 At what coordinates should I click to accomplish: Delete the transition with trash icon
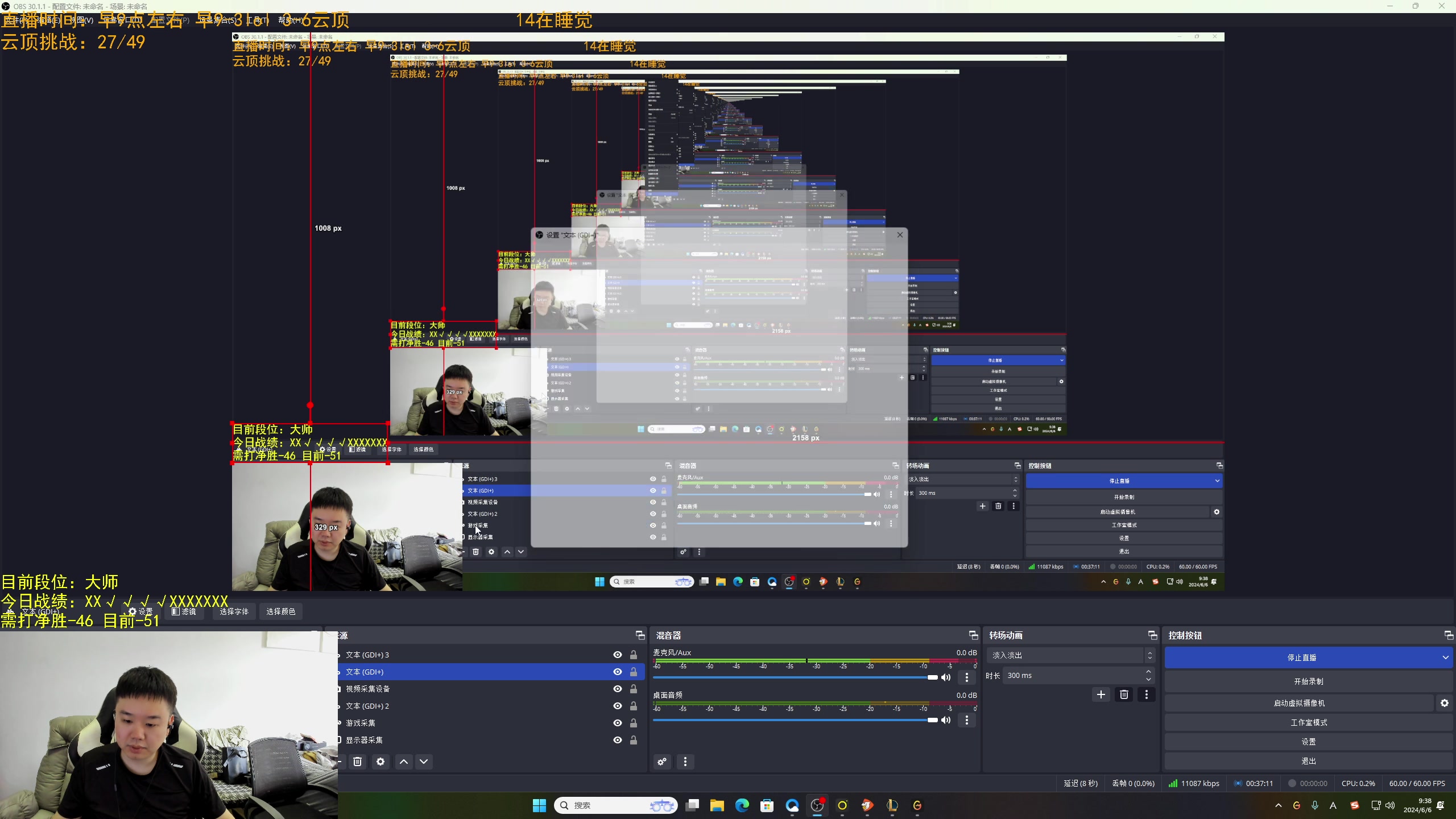(1124, 694)
